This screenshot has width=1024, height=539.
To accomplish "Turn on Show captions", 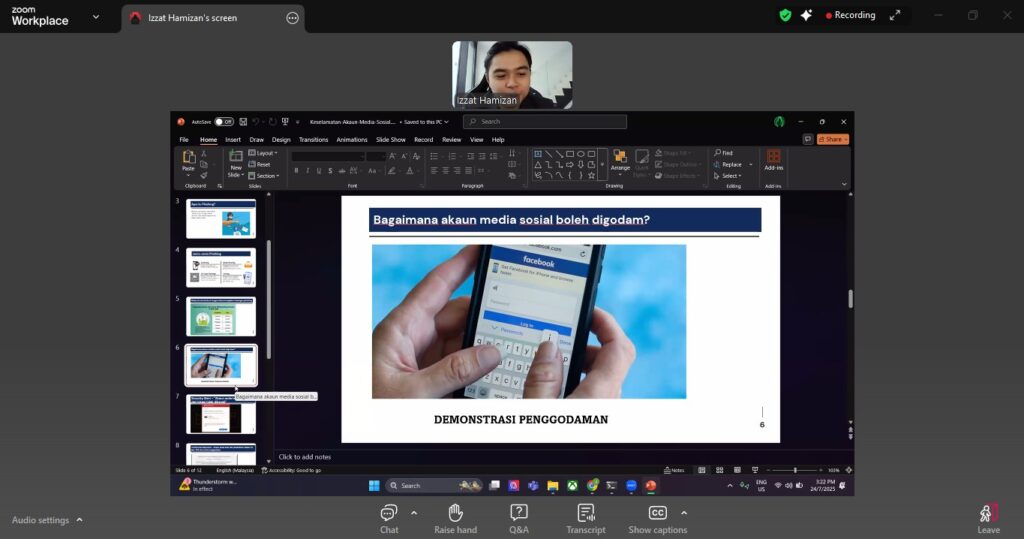I will [x=657, y=517].
